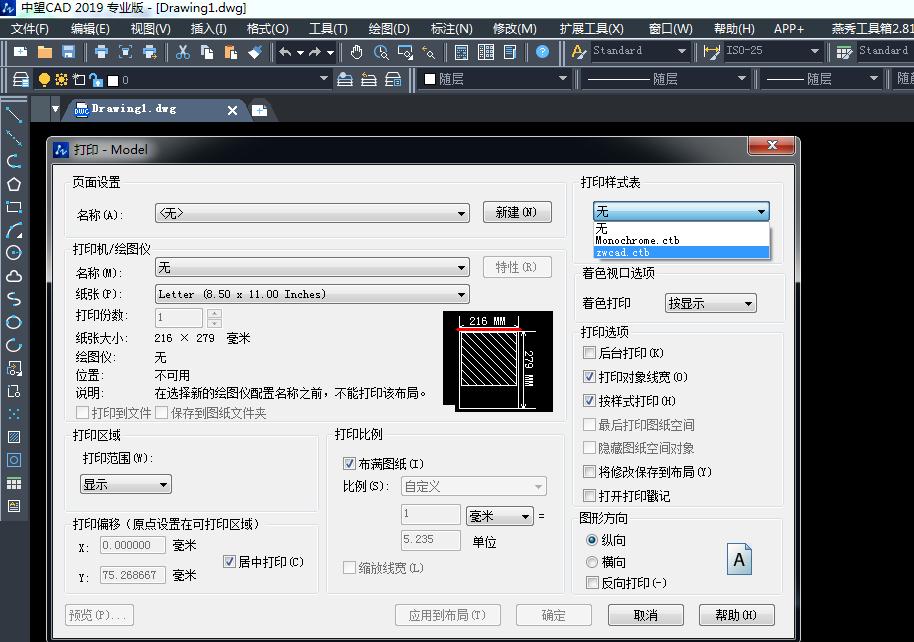Click the 确定 button to confirm printing
The image size is (914, 642).
(554, 614)
